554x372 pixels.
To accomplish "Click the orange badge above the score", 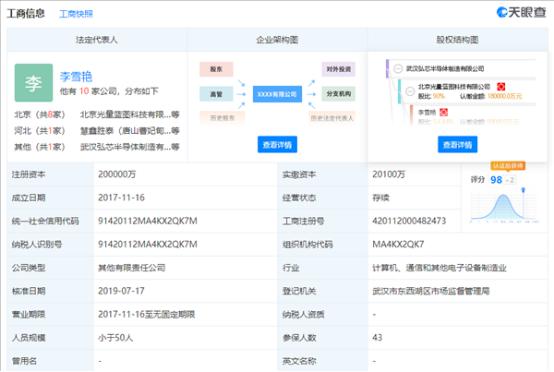I will click(508, 165).
